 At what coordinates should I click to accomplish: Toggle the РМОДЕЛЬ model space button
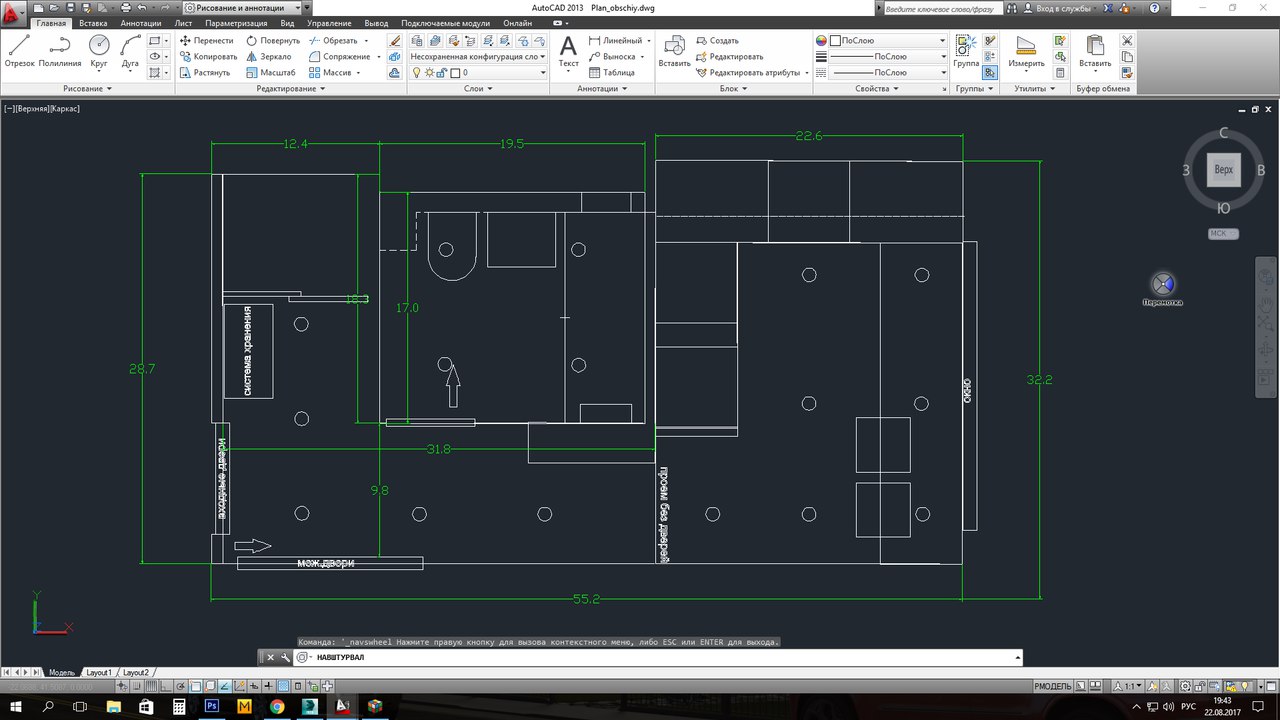tap(1053, 686)
